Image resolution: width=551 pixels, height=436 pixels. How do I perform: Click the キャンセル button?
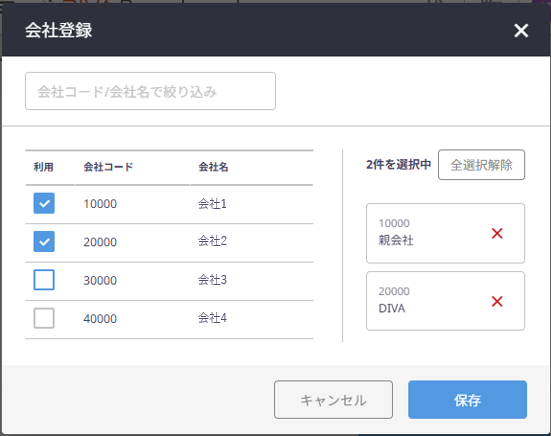coord(333,399)
